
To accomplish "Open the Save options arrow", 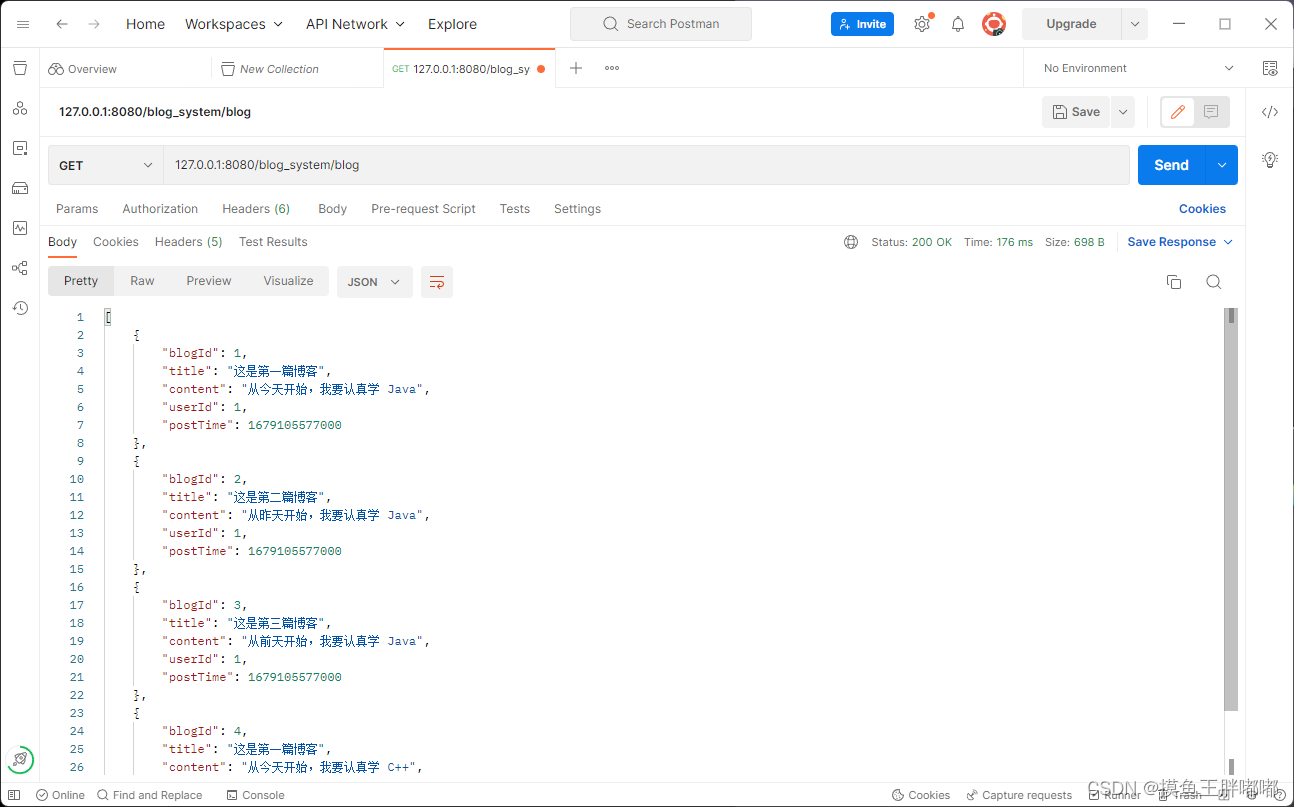I will pyautogui.click(x=1123, y=112).
